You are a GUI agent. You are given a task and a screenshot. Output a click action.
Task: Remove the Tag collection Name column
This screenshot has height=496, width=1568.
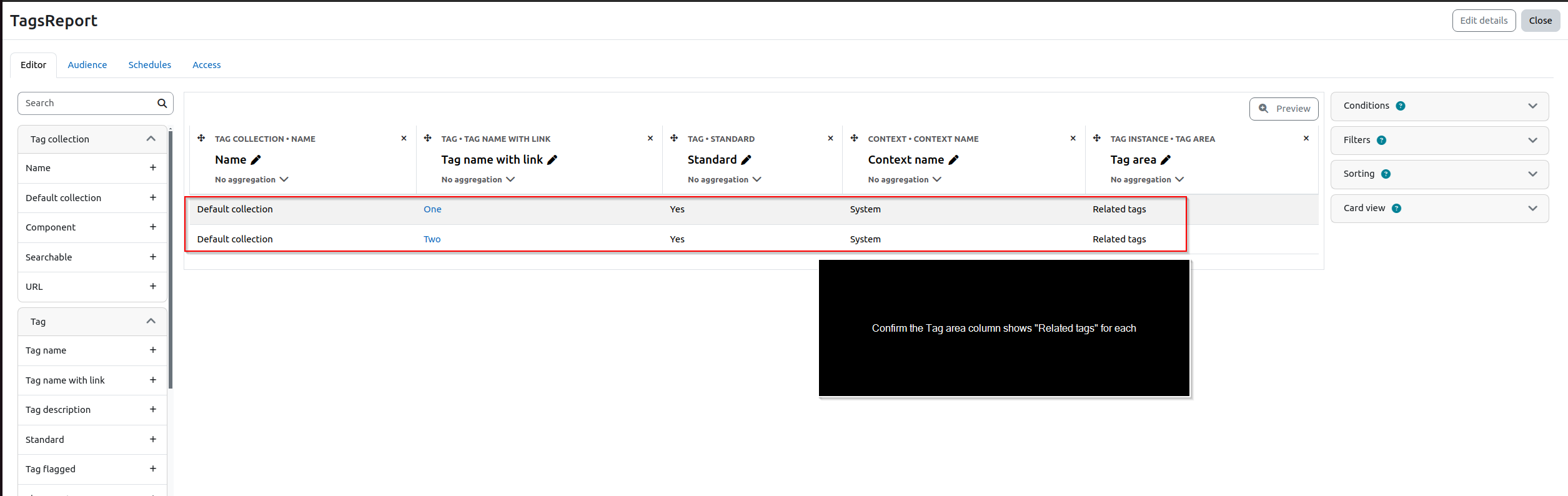[404, 139]
